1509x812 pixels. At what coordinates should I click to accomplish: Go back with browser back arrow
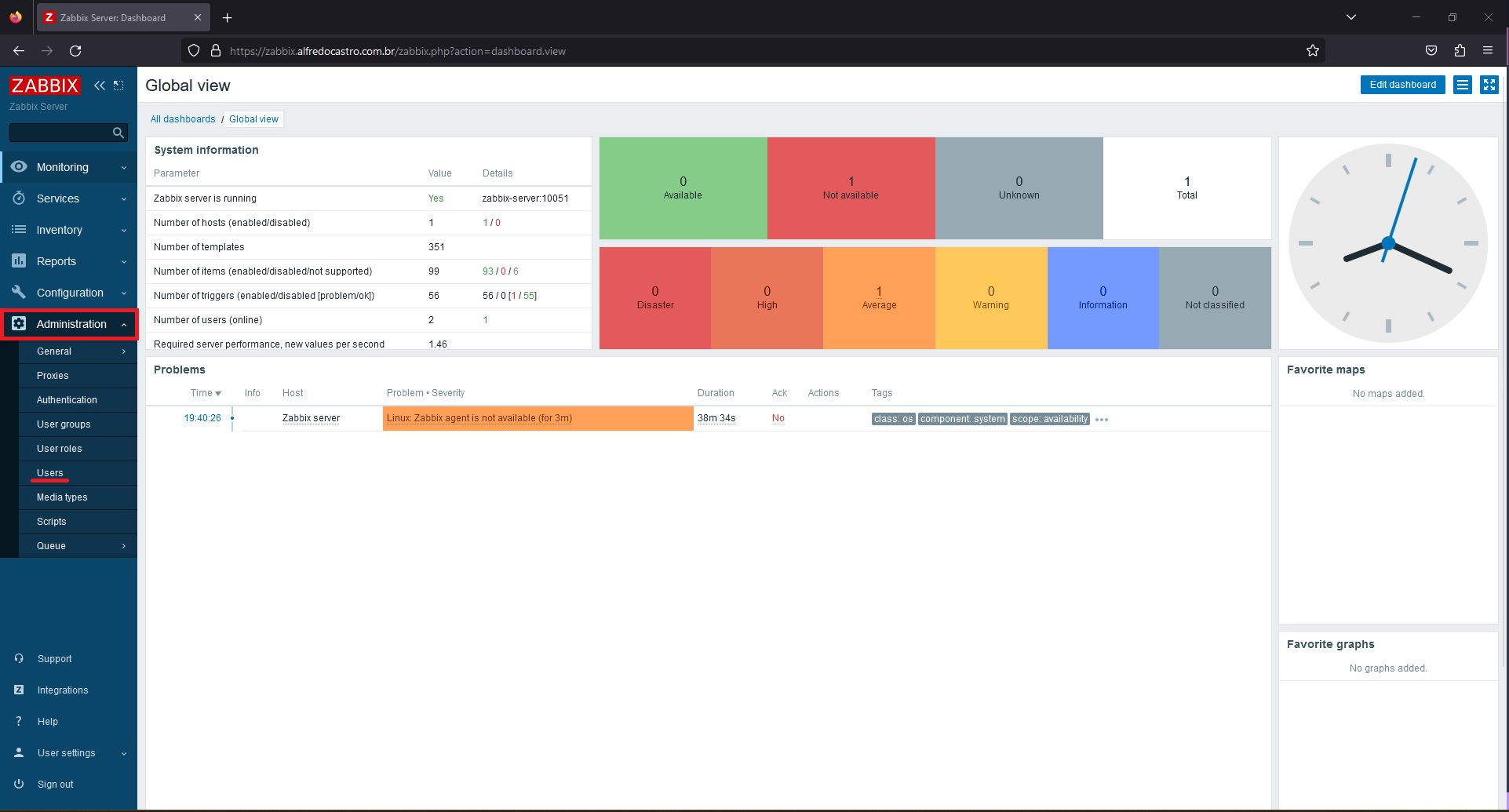coord(19,51)
